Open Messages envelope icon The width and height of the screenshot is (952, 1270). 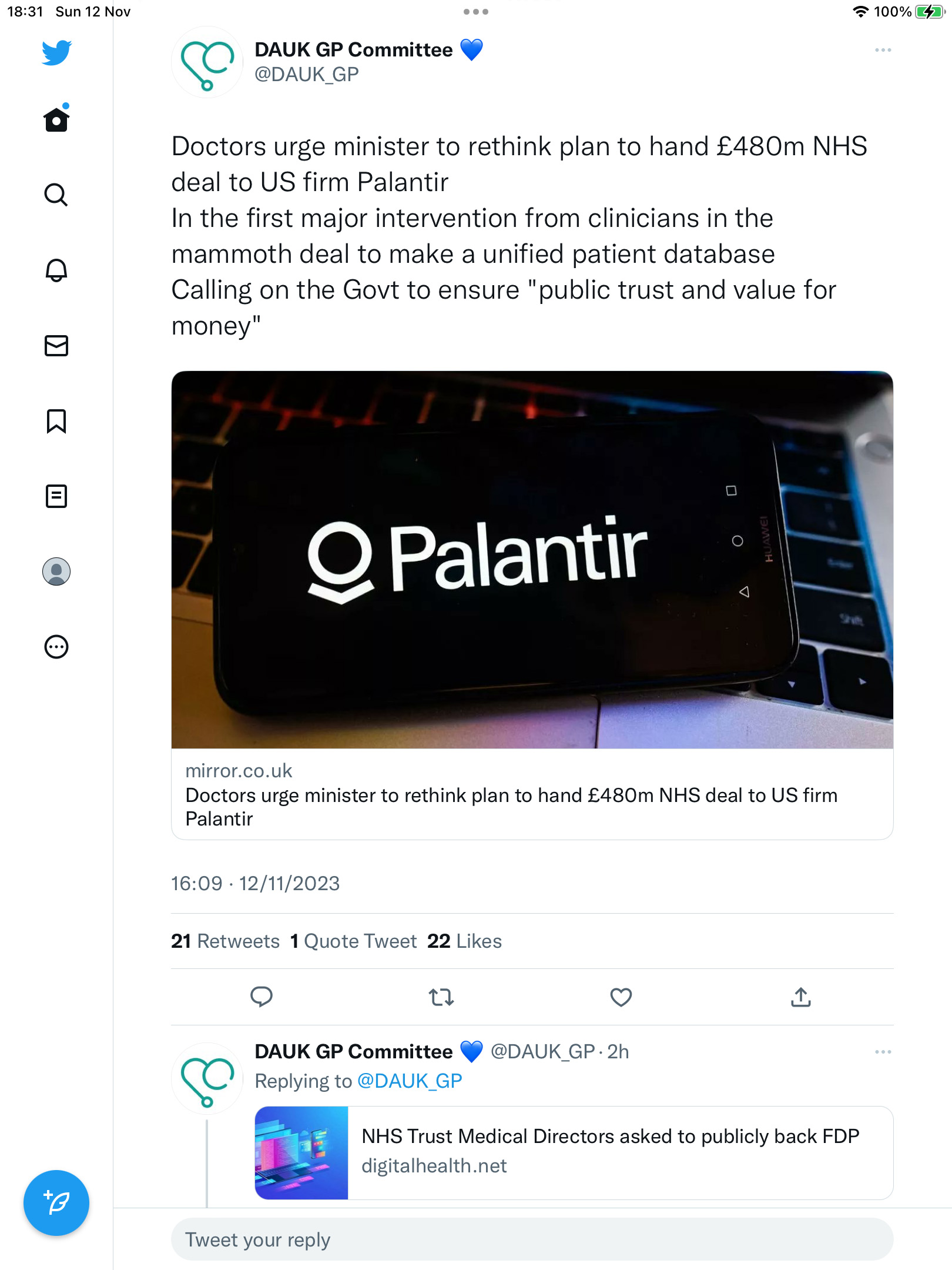click(56, 346)
